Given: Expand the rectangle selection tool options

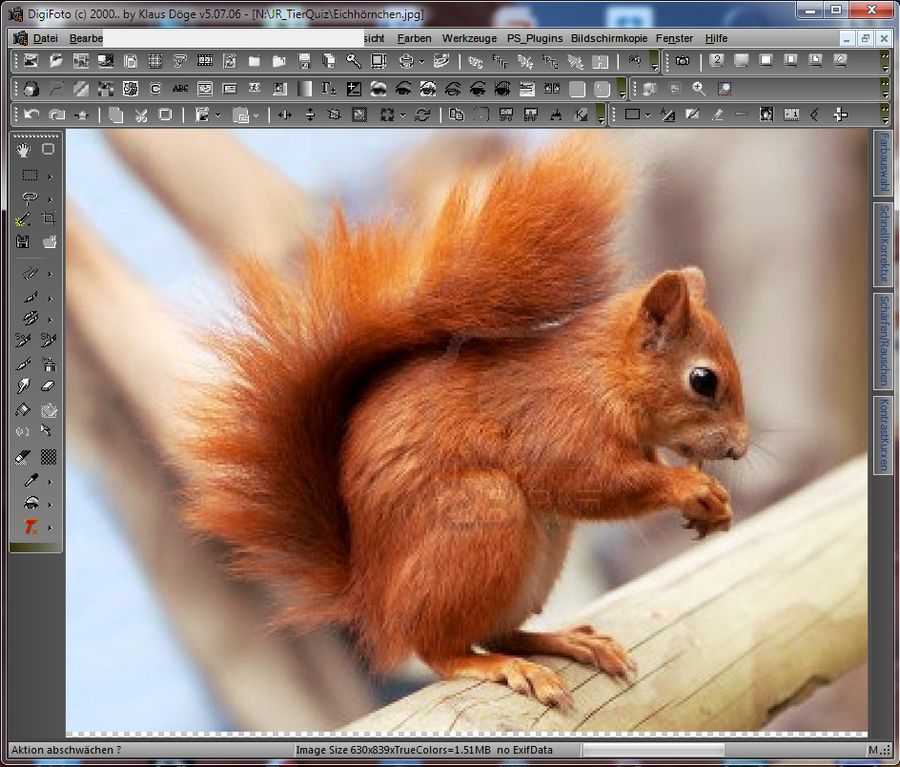Looking at the screenshot, I should (50, 176).
